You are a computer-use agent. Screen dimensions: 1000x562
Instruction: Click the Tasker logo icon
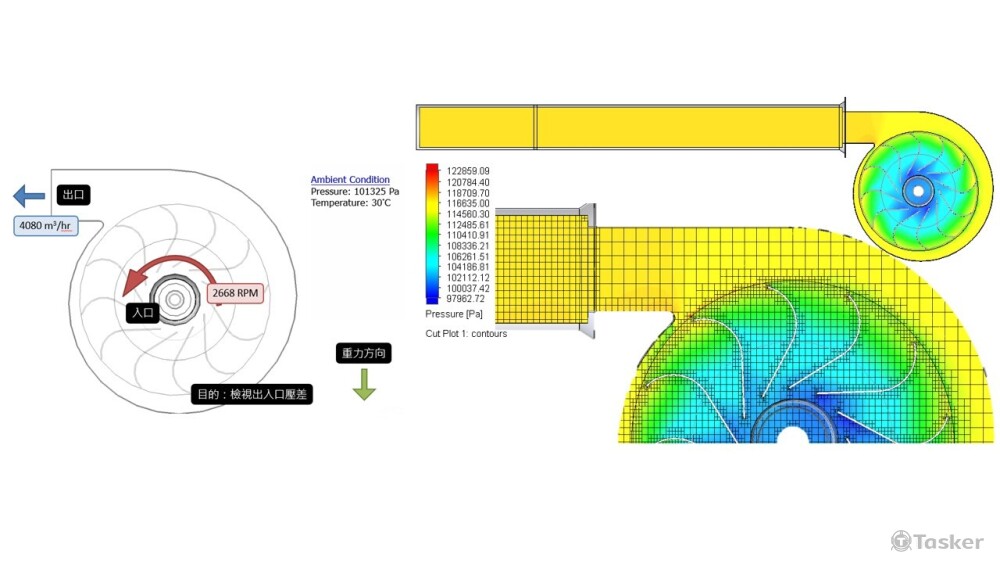click(901, 541)
